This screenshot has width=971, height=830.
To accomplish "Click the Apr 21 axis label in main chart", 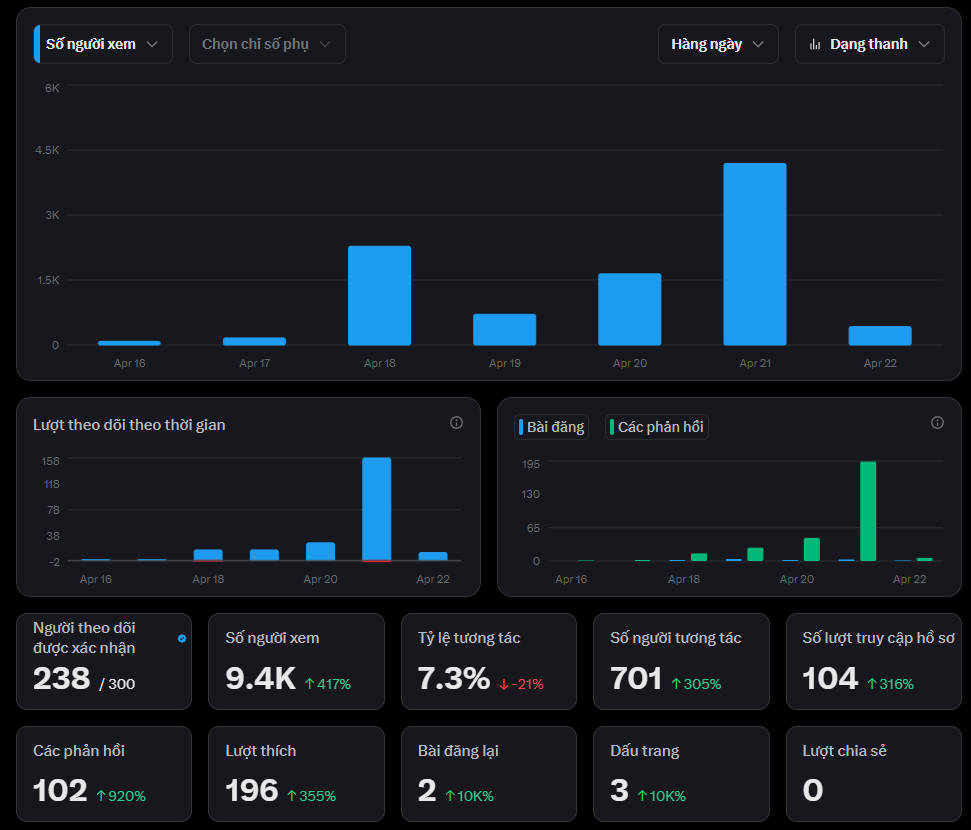I will (755, 363).
